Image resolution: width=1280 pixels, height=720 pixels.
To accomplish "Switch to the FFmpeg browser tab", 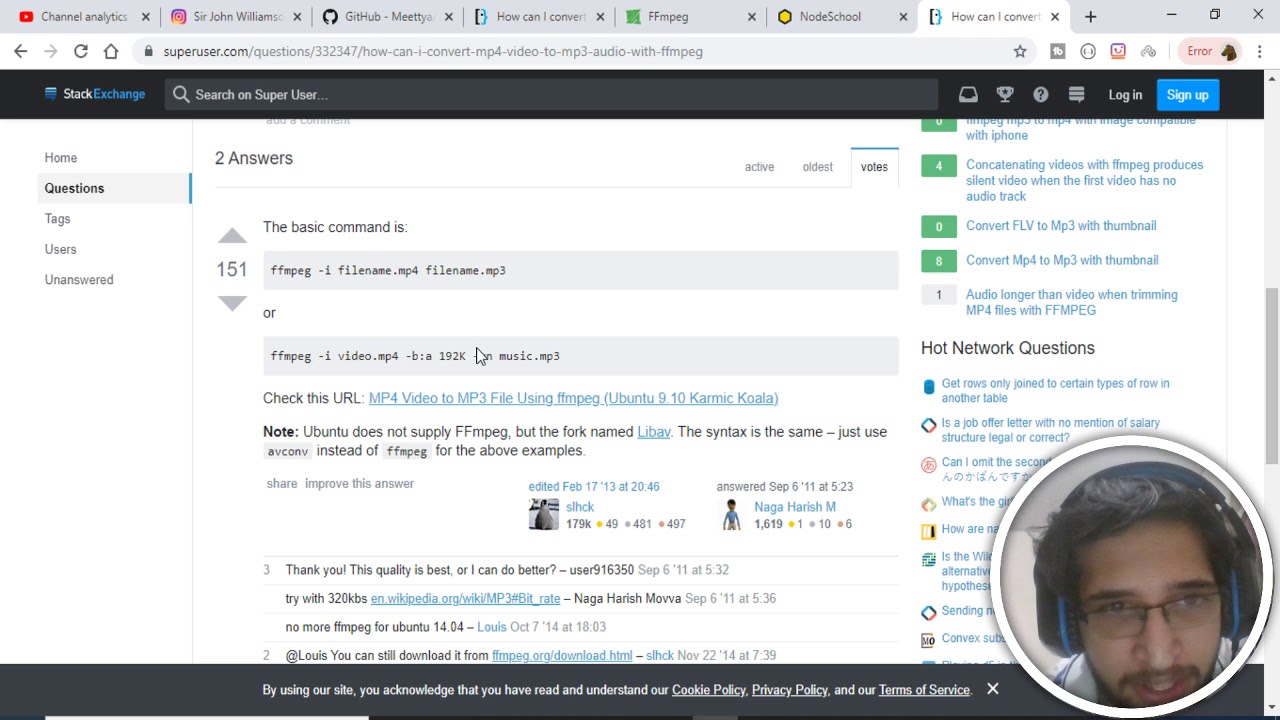I will [667, 17].
